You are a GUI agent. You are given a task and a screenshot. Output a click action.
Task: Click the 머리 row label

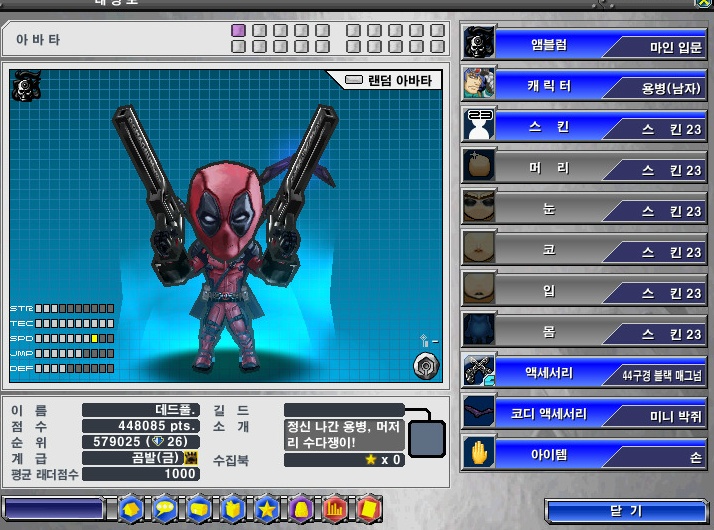tap(549, 168)
